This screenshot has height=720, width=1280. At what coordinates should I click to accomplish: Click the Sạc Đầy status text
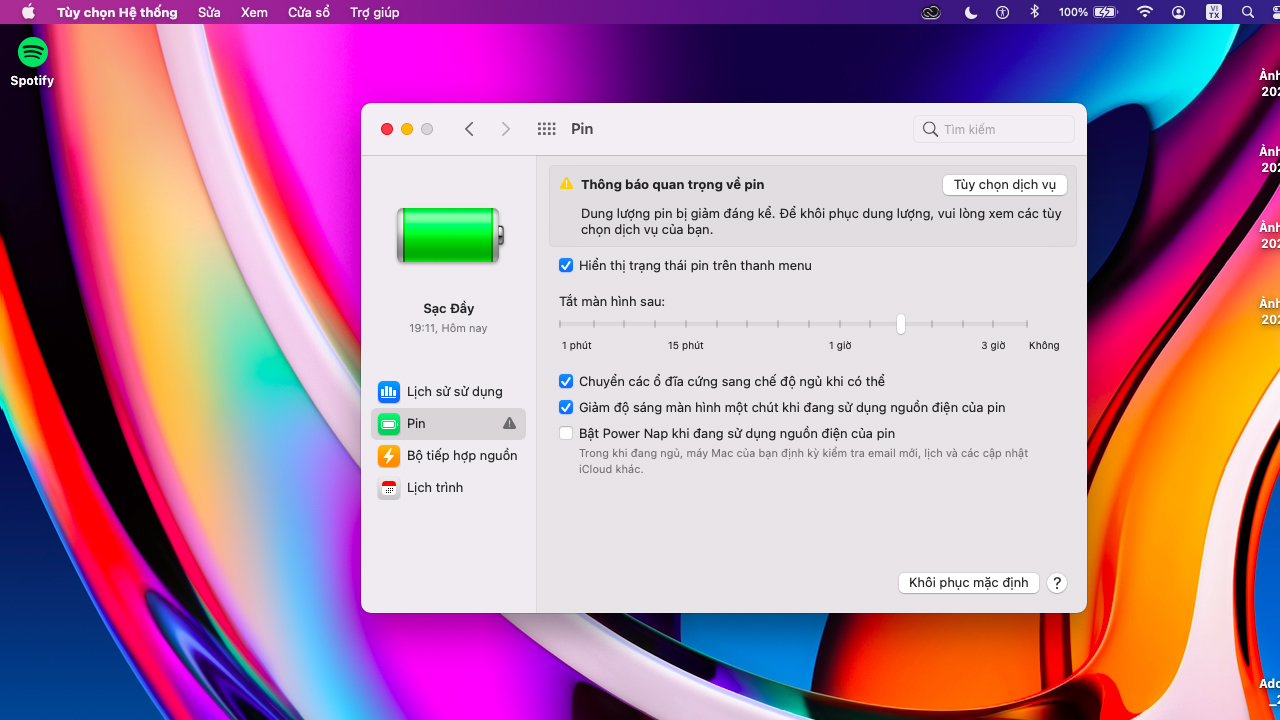[449, 309]
